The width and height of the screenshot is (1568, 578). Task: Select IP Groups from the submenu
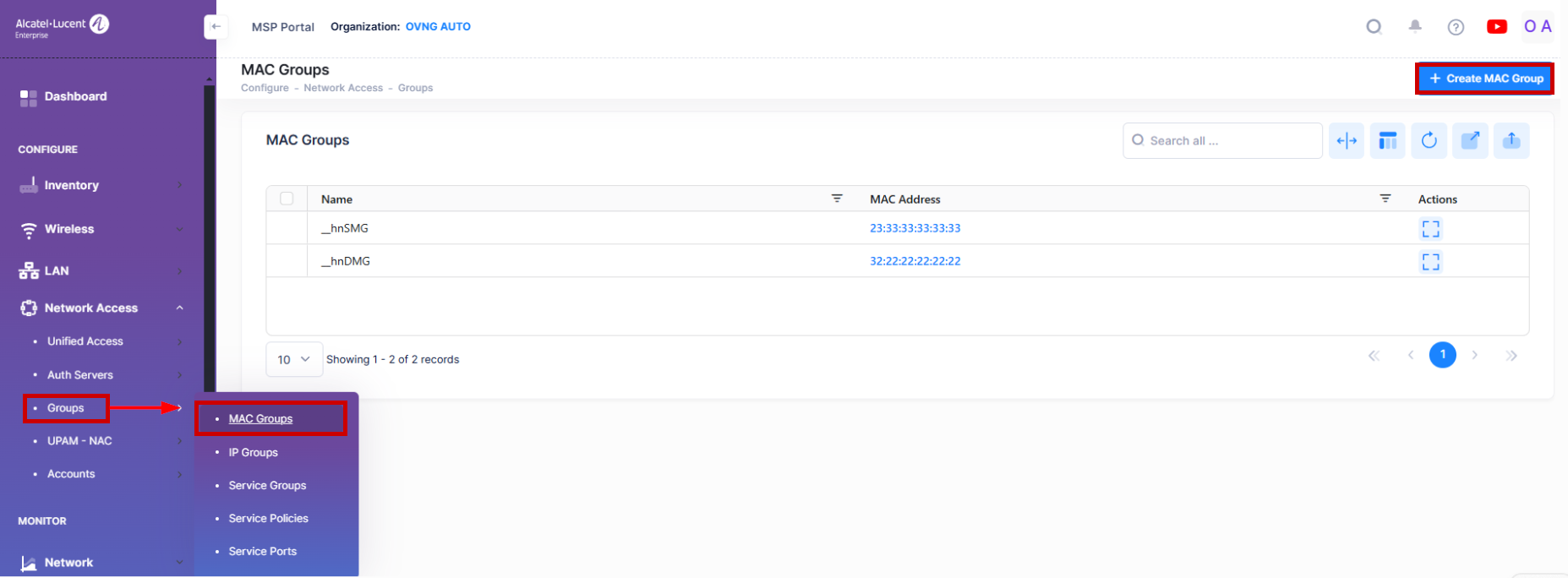tap(253, 453)
